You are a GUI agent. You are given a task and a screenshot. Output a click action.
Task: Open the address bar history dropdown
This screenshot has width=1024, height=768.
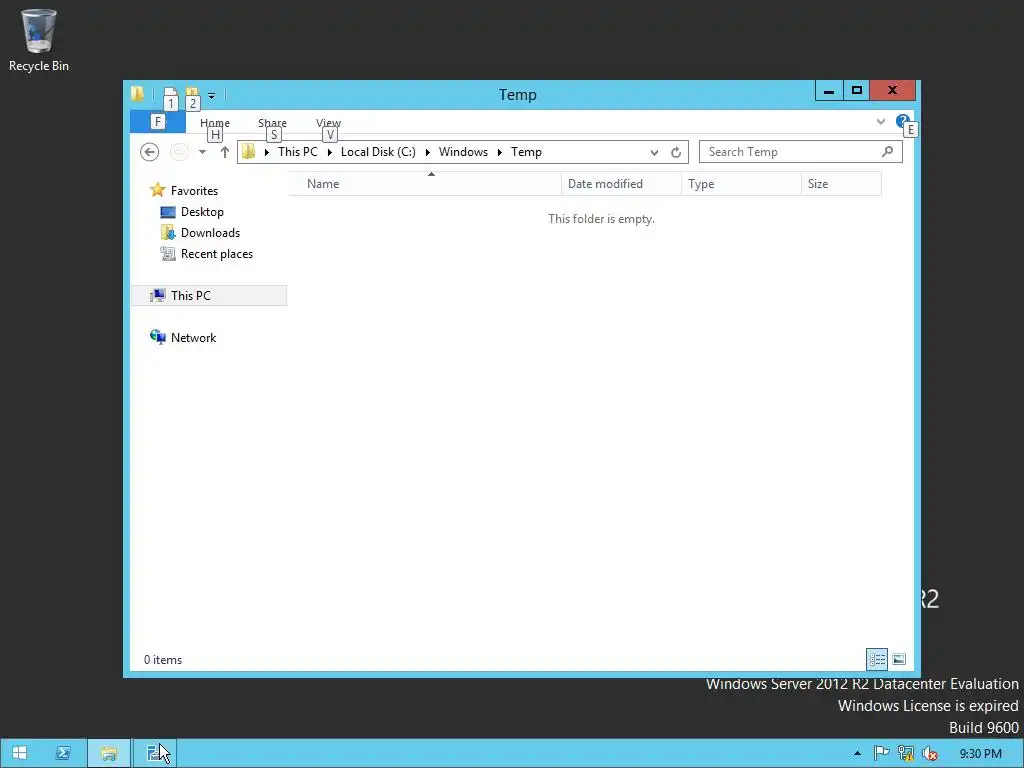[x=654, y=152]
